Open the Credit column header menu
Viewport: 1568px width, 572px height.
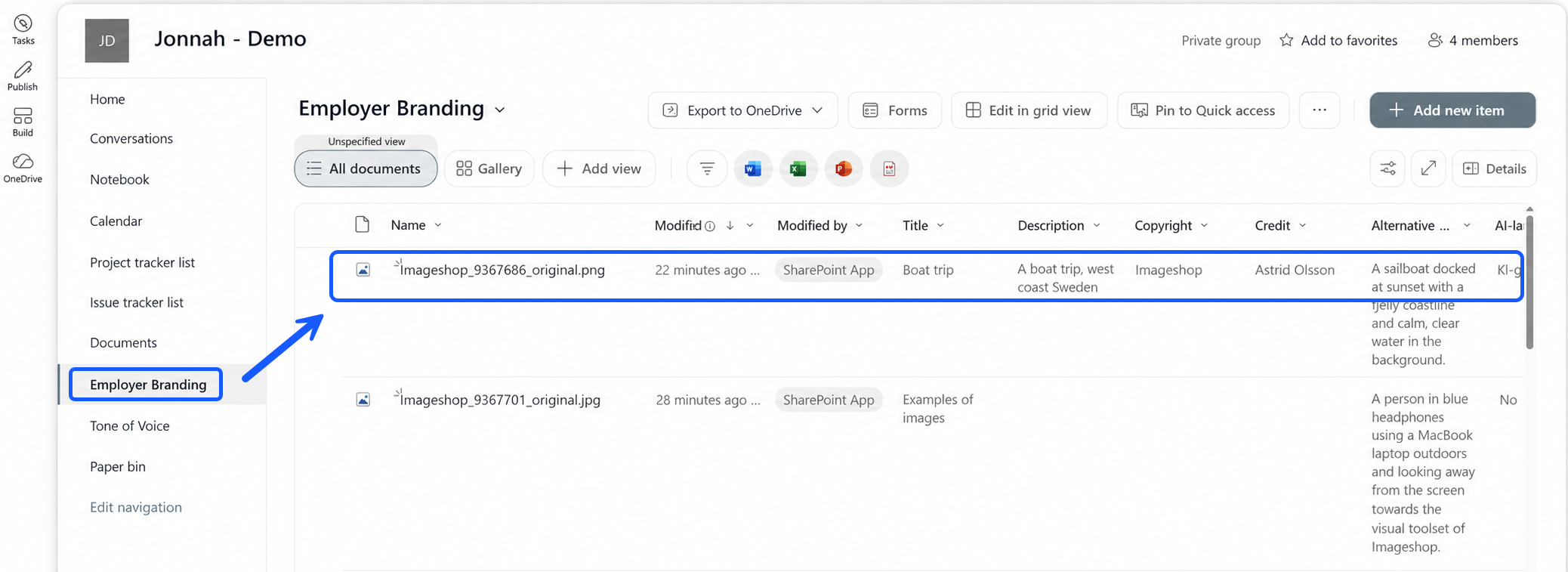pyautogui.click(x=1303, y=225)
